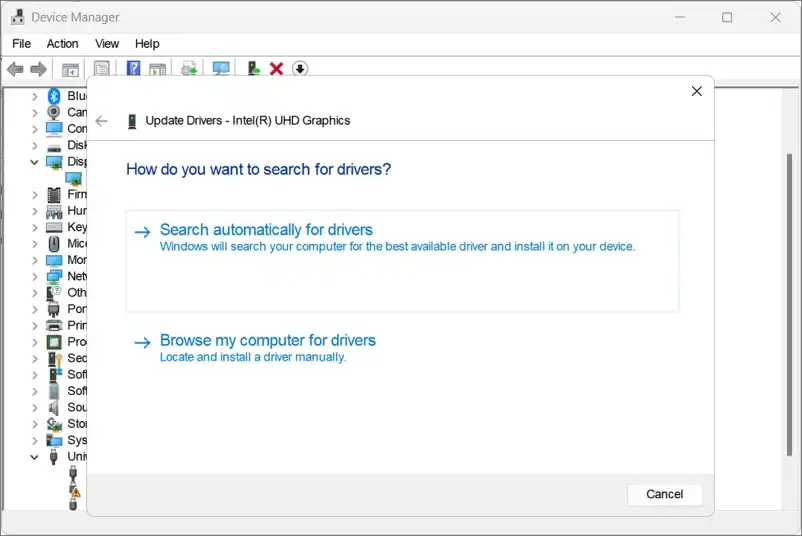Click the Scan for hardware changes monitor icon
This screenshot has width=802, height=536.
(221, 69)
